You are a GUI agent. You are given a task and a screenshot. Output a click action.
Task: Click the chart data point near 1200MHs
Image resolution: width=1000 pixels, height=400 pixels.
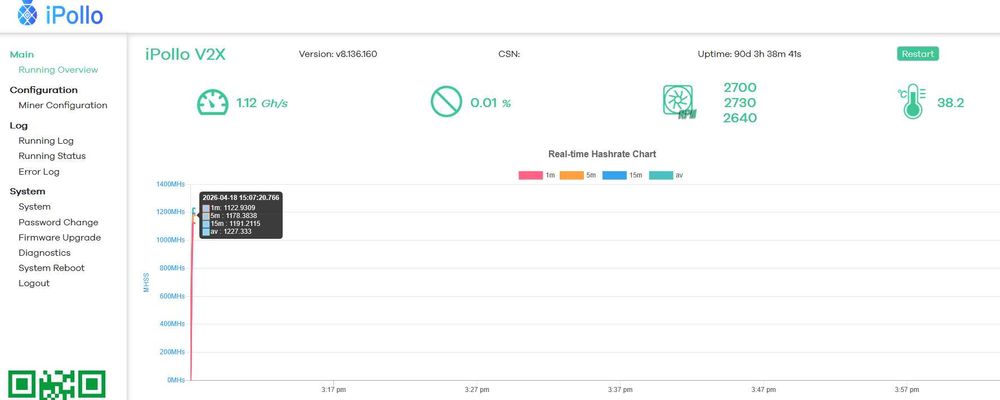(x=193, y=211)
